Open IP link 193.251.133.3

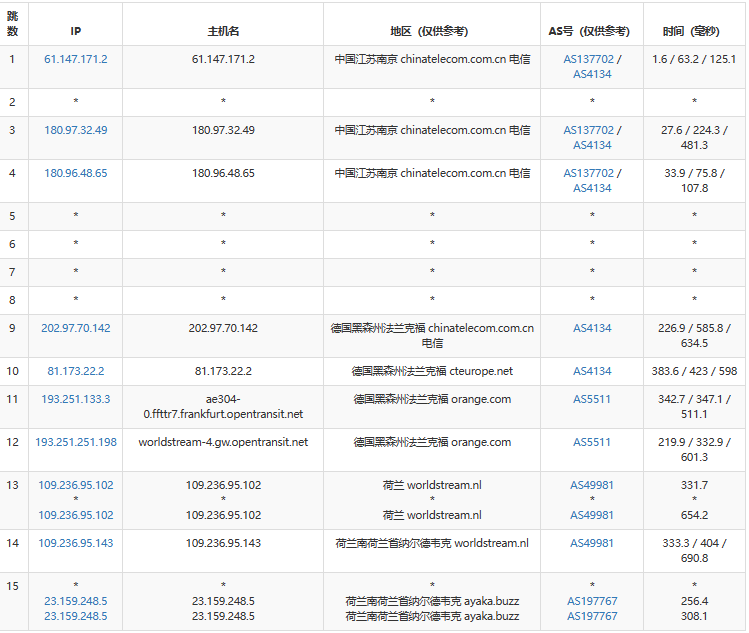(75, 399)
